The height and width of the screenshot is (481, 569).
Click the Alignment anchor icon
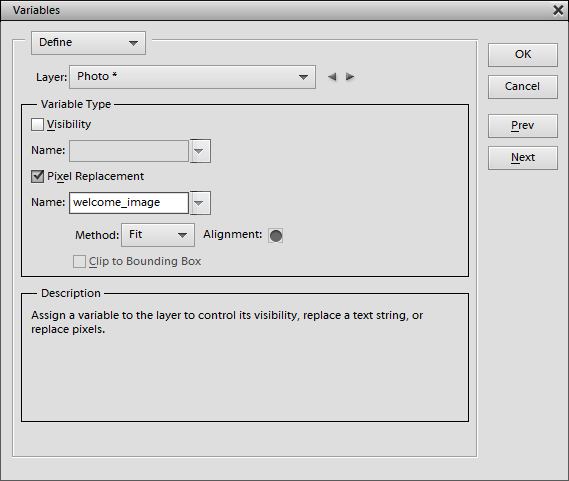pyautogui.click(x=275, y=236)
